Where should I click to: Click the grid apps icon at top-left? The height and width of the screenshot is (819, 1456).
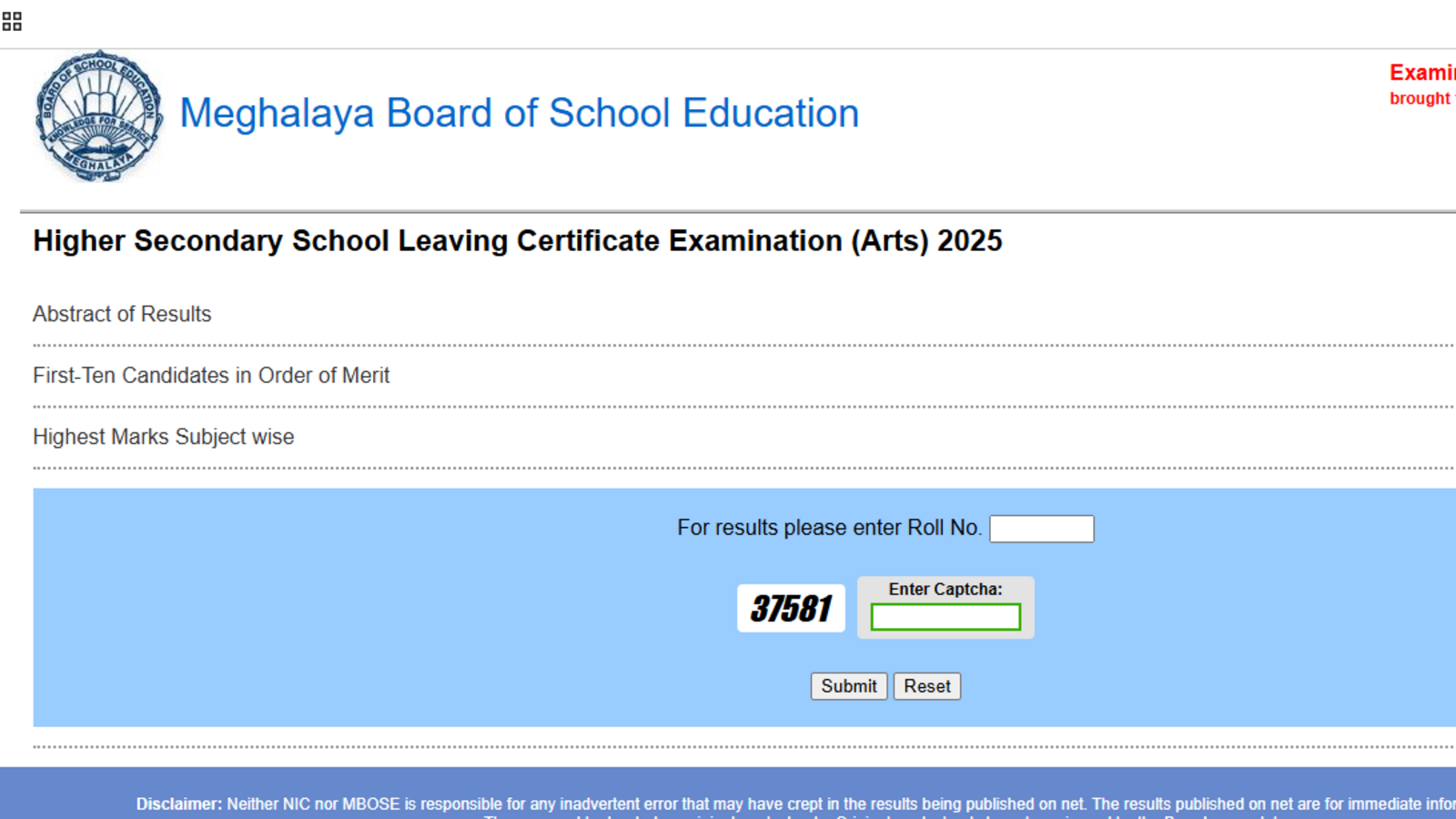pos(12,22)
